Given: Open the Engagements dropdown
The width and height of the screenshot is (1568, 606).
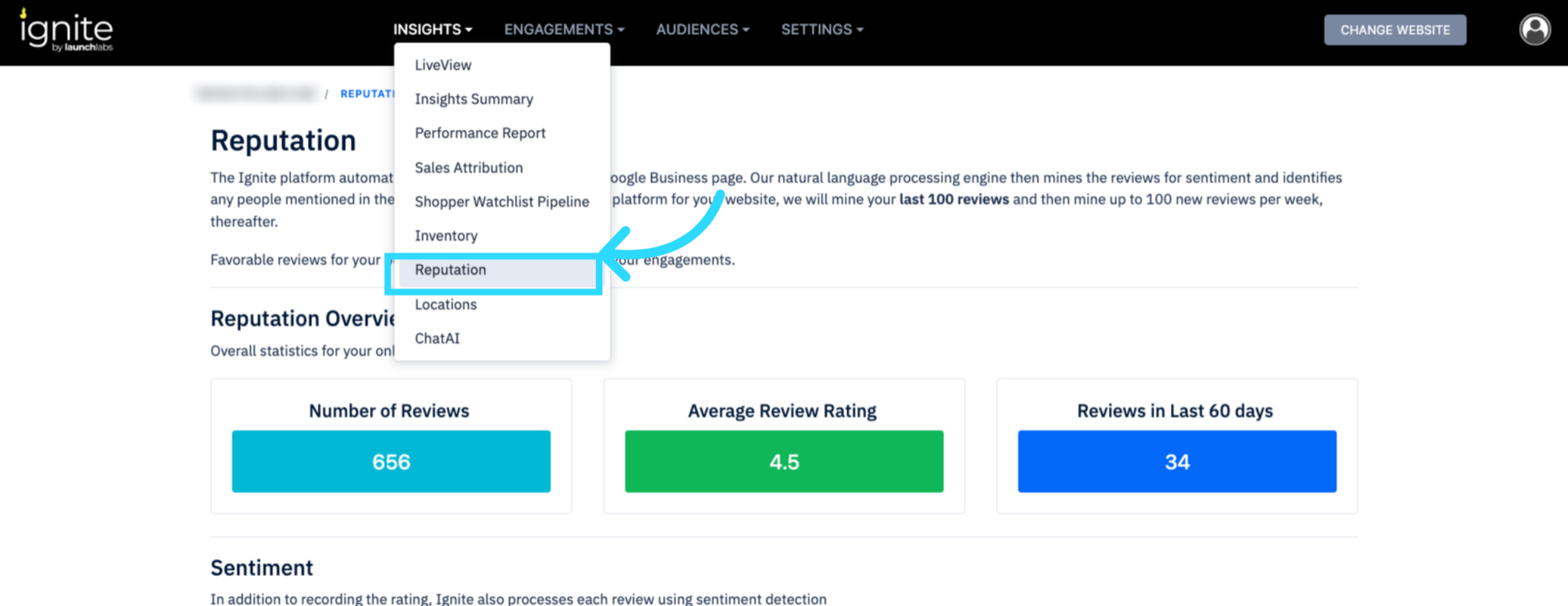Looking at the screenshot, I should click(564, 29).
